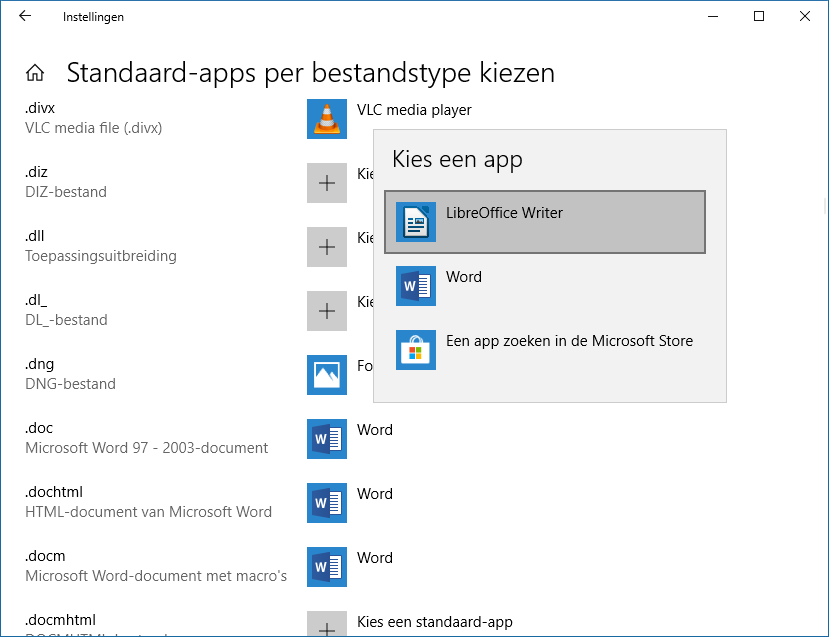Click the 'Kies een app' popup heading

pyautogui.click(x=457, y=160)
